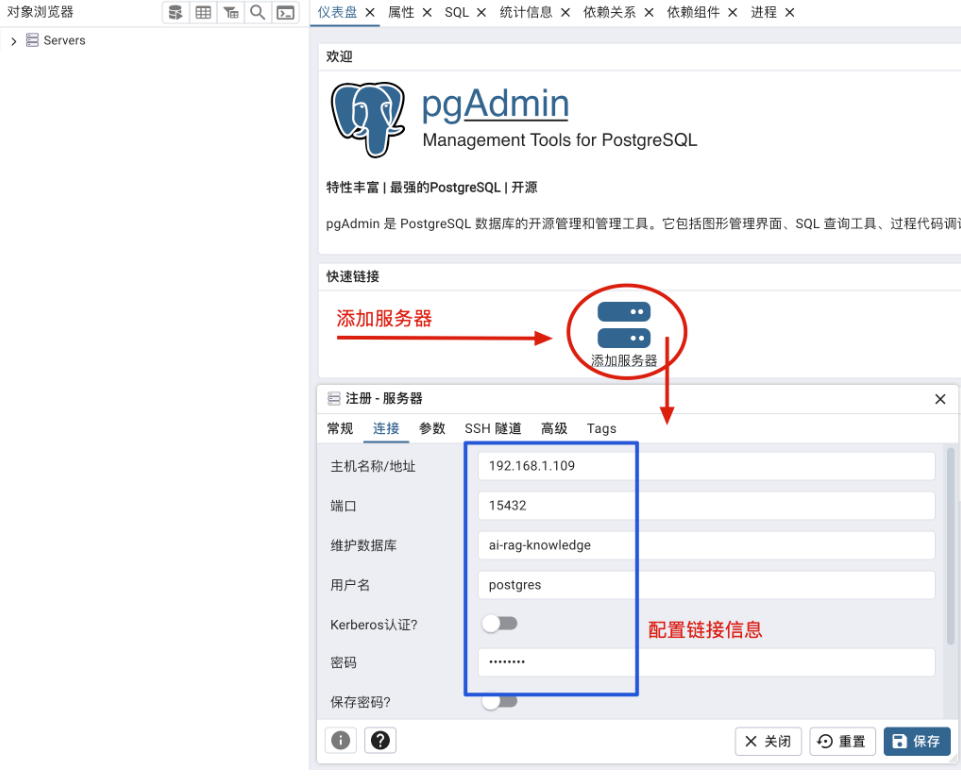This screenshot has width=961, height=782.
Task: Select the 高级 dialog tab
Action: tap(554, 428)
